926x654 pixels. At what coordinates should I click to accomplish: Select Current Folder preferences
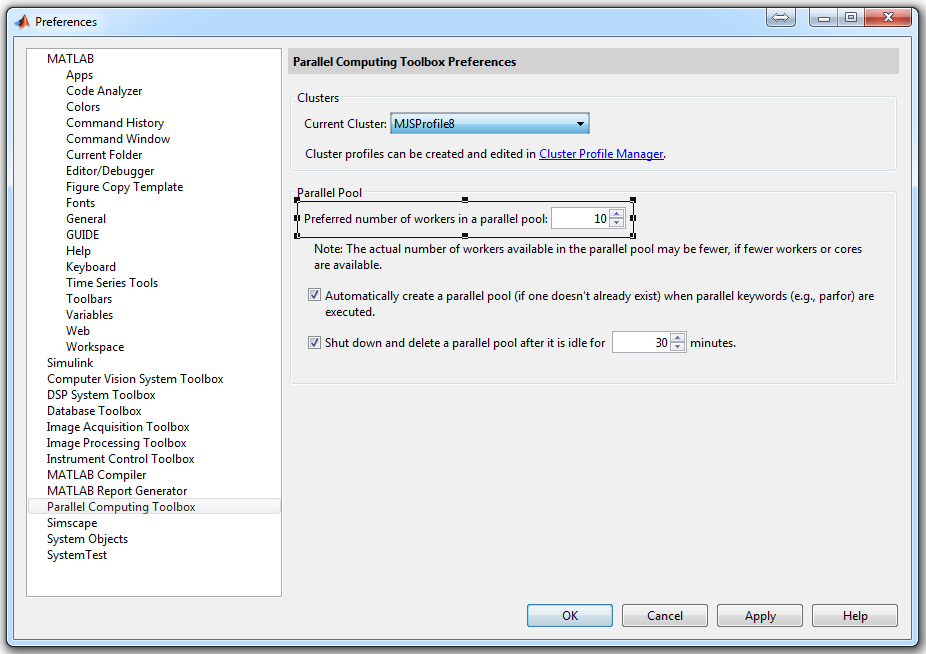(105, 155)
